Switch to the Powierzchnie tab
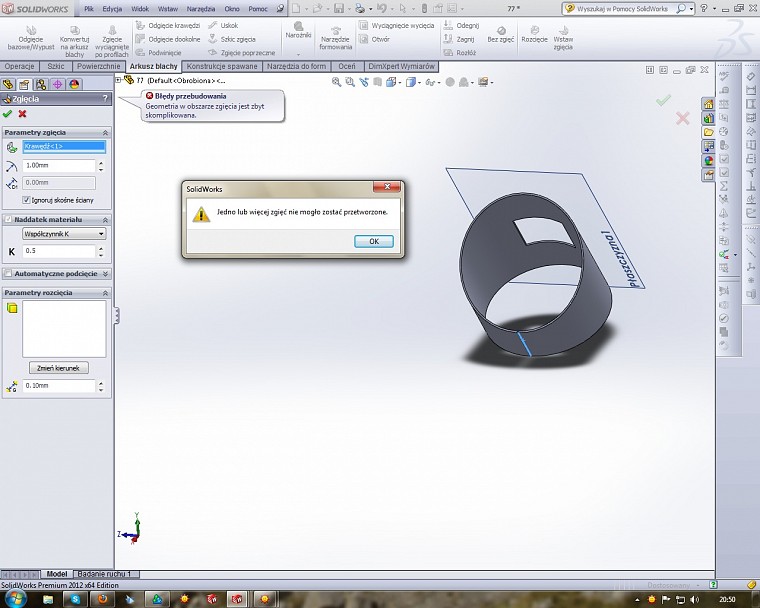This screenshot has width=760, height=608. click(x=98, y=66)
